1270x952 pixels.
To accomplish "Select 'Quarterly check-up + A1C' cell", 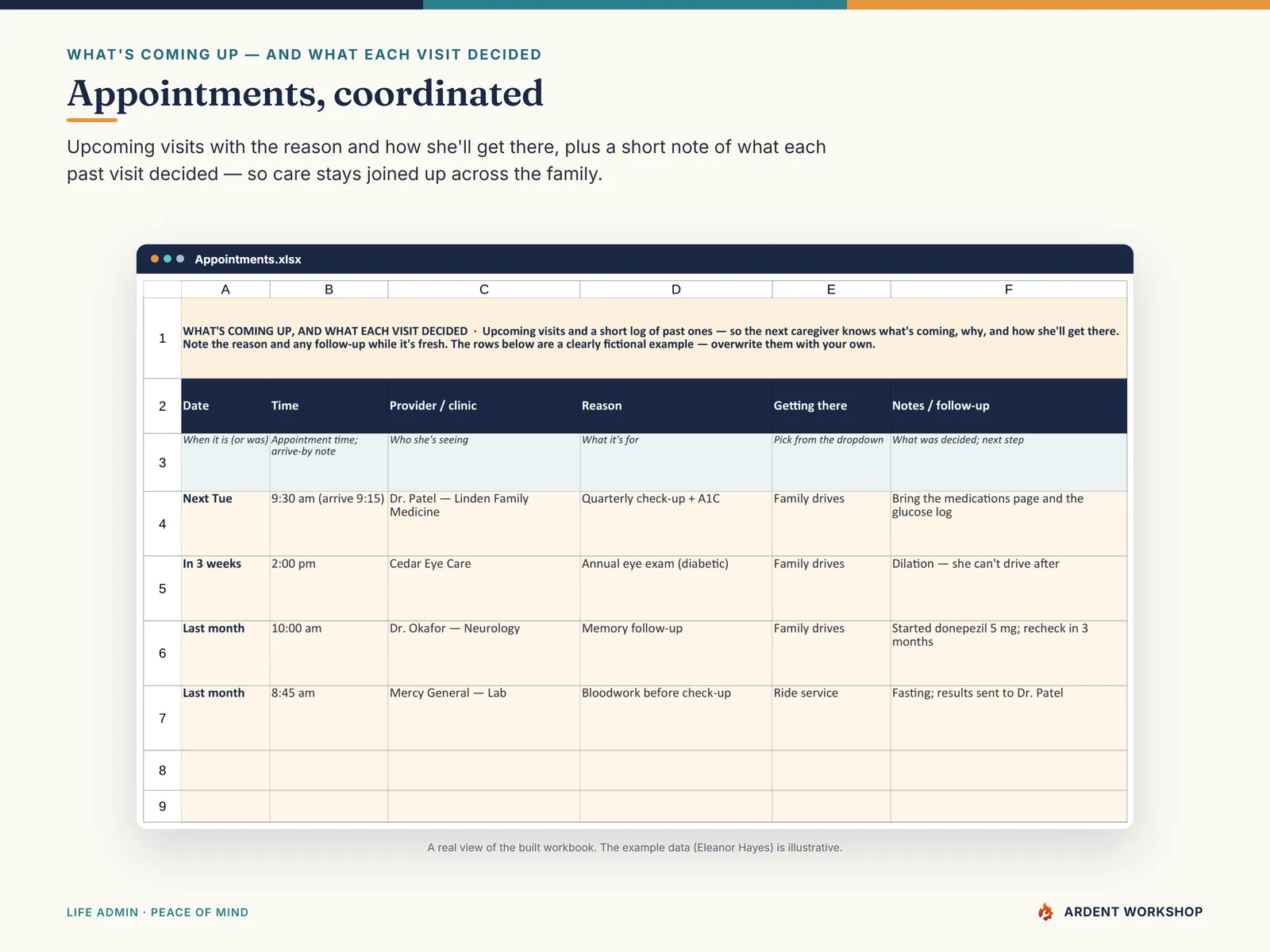I will [x=676, y=524].
